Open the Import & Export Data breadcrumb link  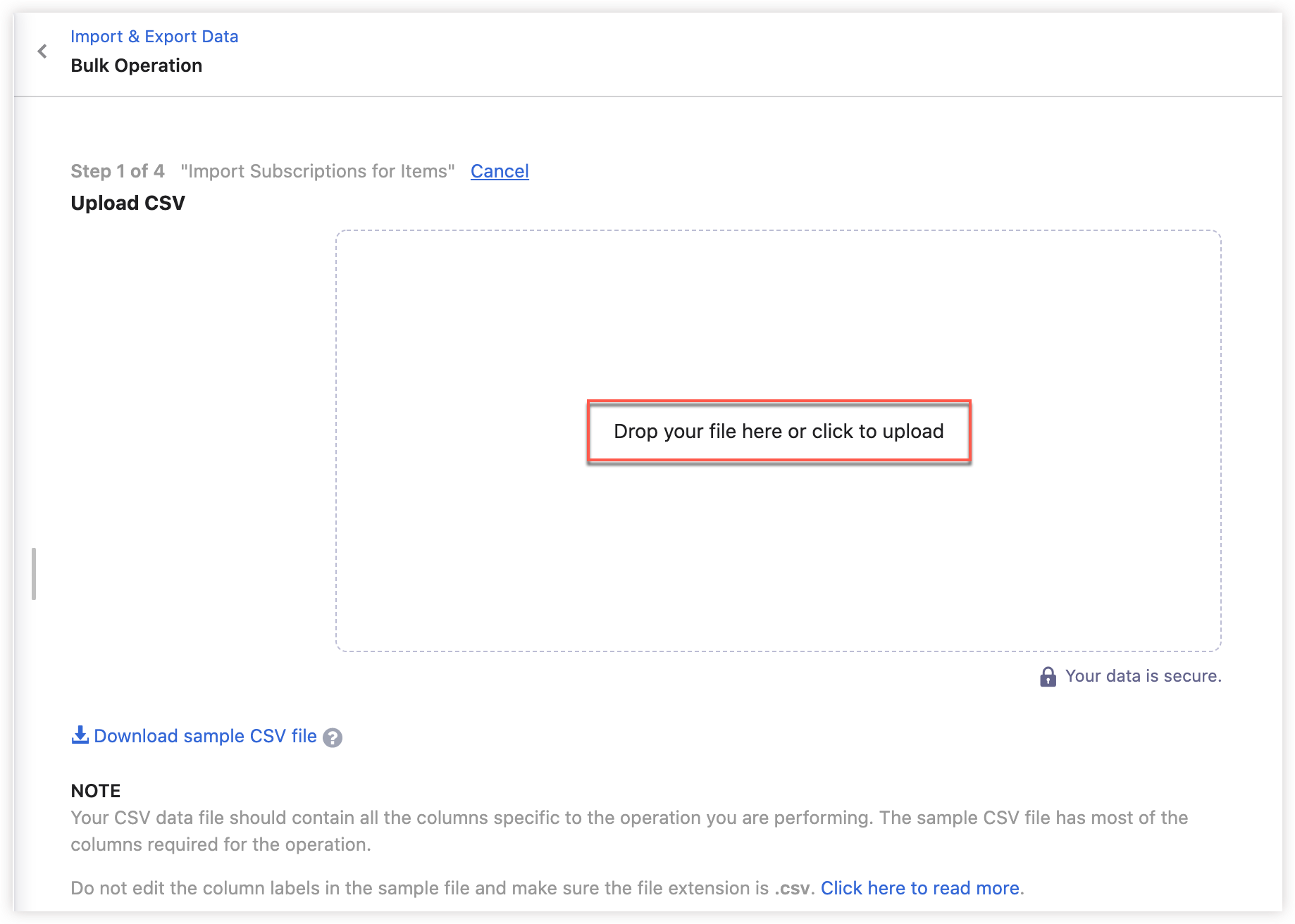click(x=154, y=37)
